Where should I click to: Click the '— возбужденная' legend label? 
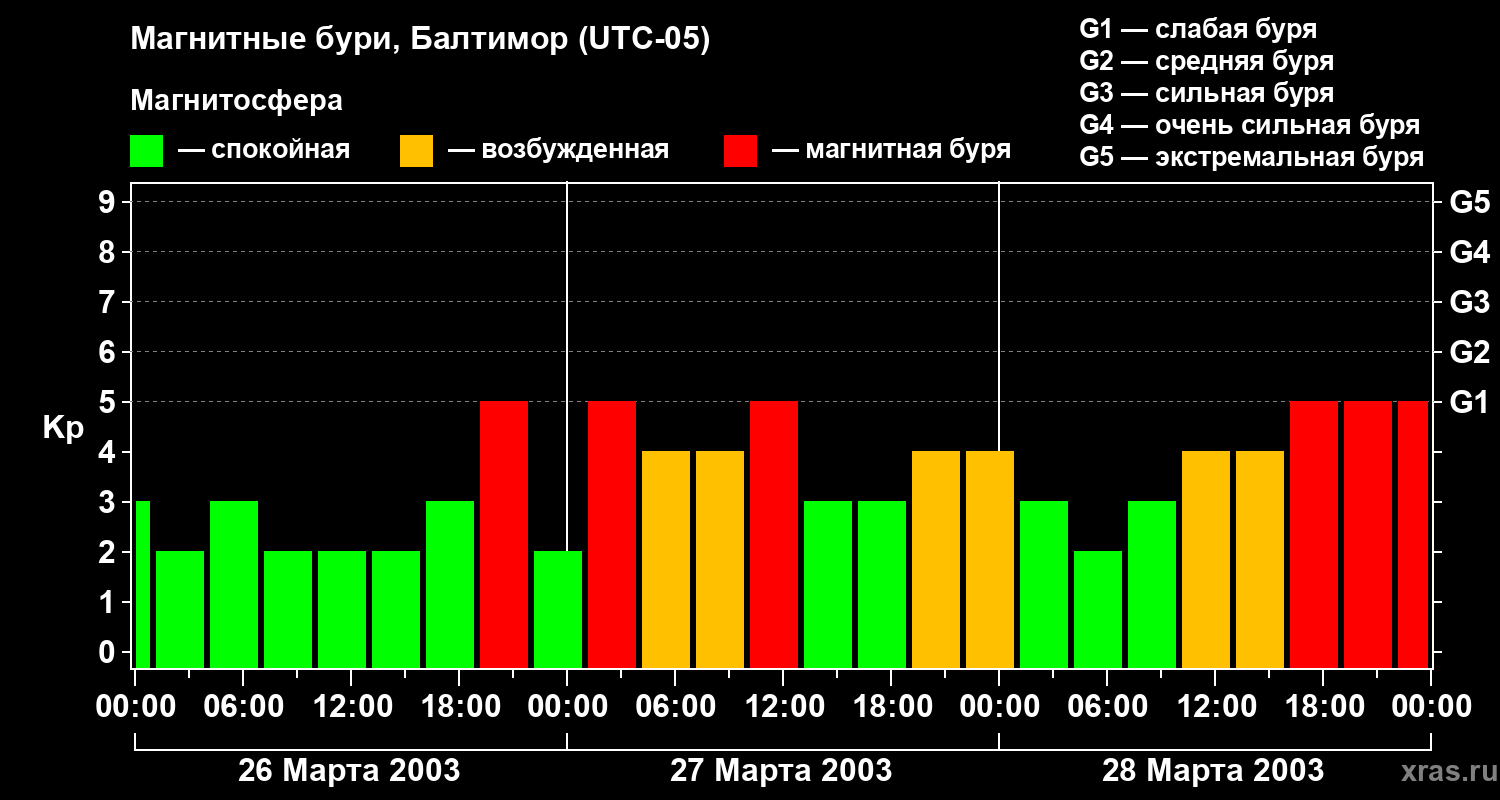[558, 150]
